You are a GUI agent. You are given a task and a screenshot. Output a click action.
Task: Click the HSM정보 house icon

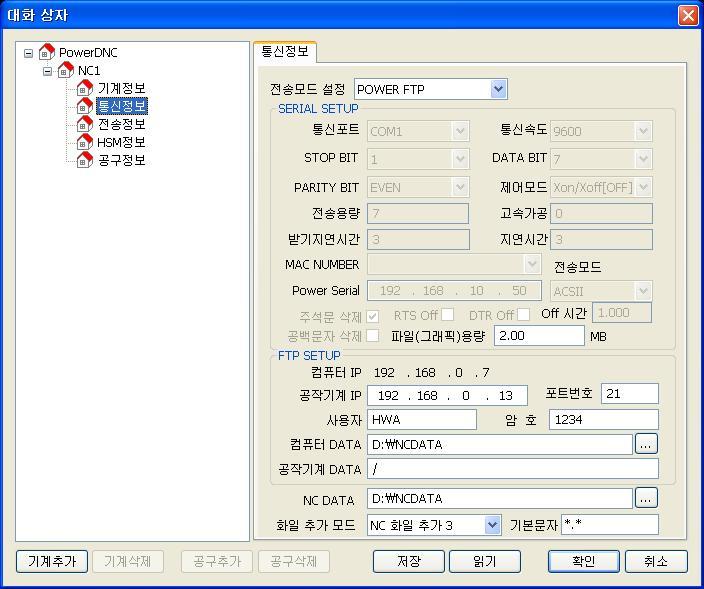point(84,142)
